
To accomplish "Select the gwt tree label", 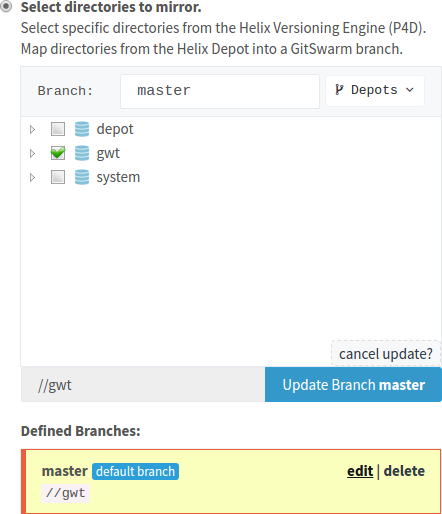I will (x=108, y=154).
